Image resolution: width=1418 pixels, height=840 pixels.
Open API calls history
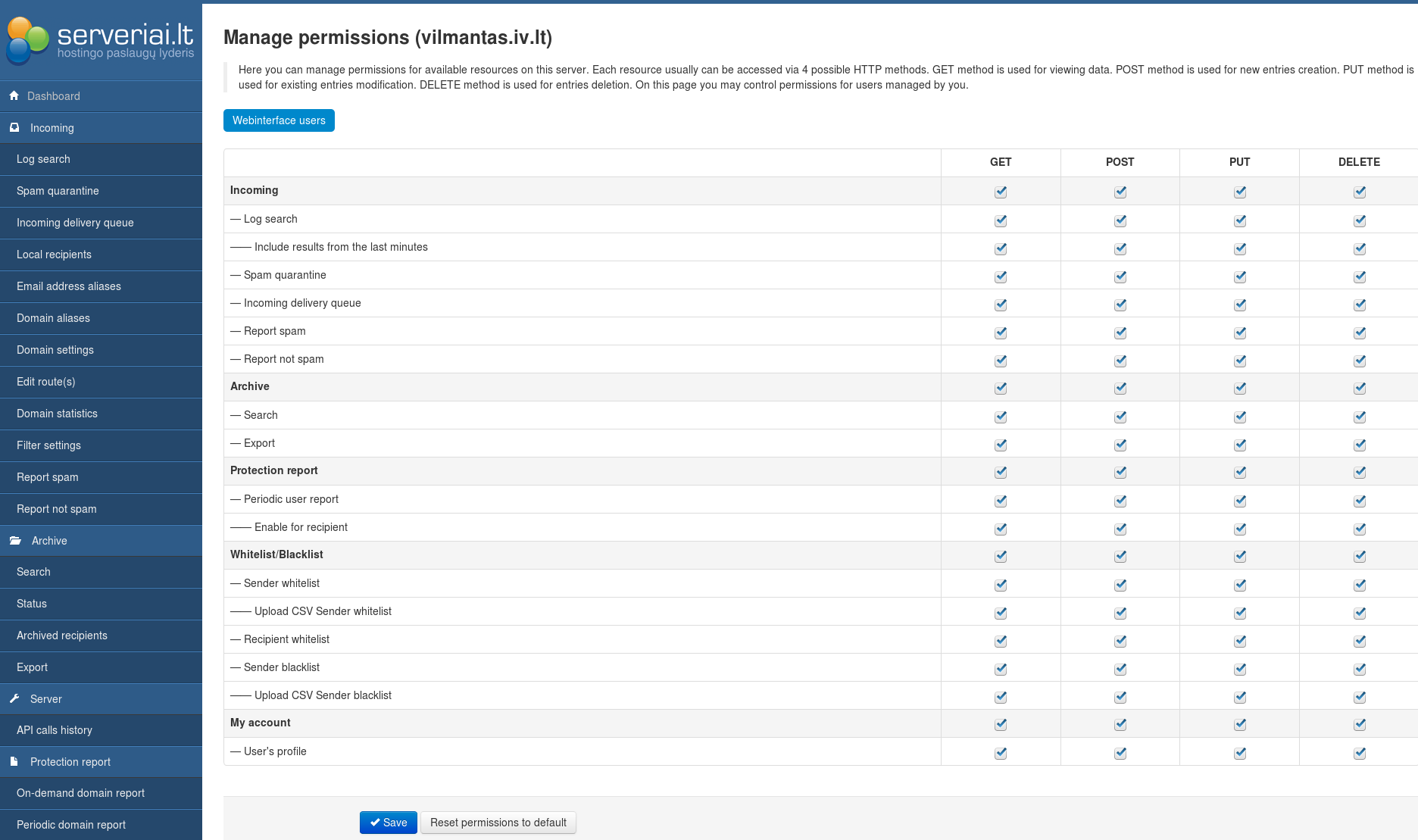click(55, 730)
